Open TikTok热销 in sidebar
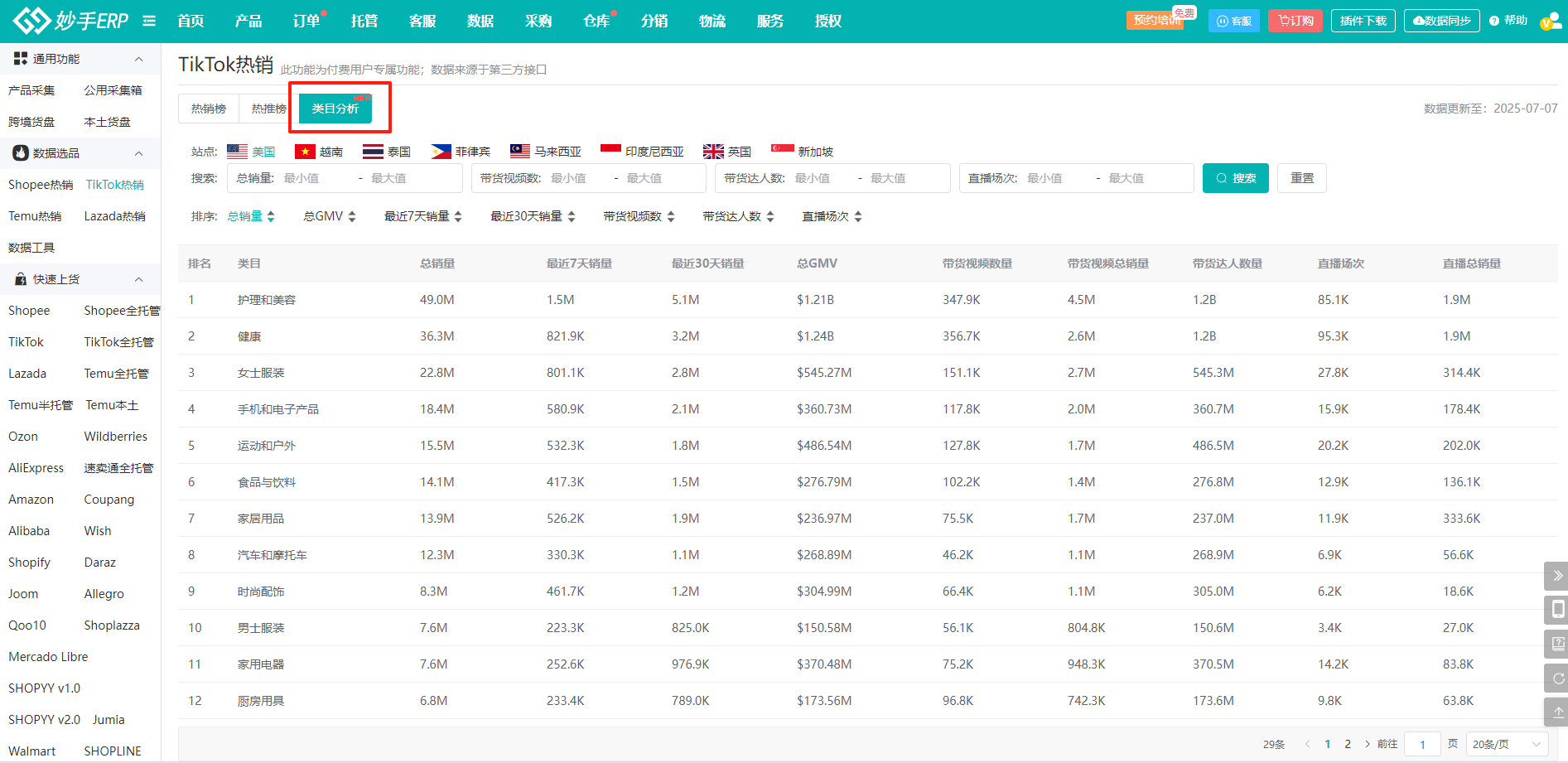This screenshot has height=763, width=1568. coord(115,185)
